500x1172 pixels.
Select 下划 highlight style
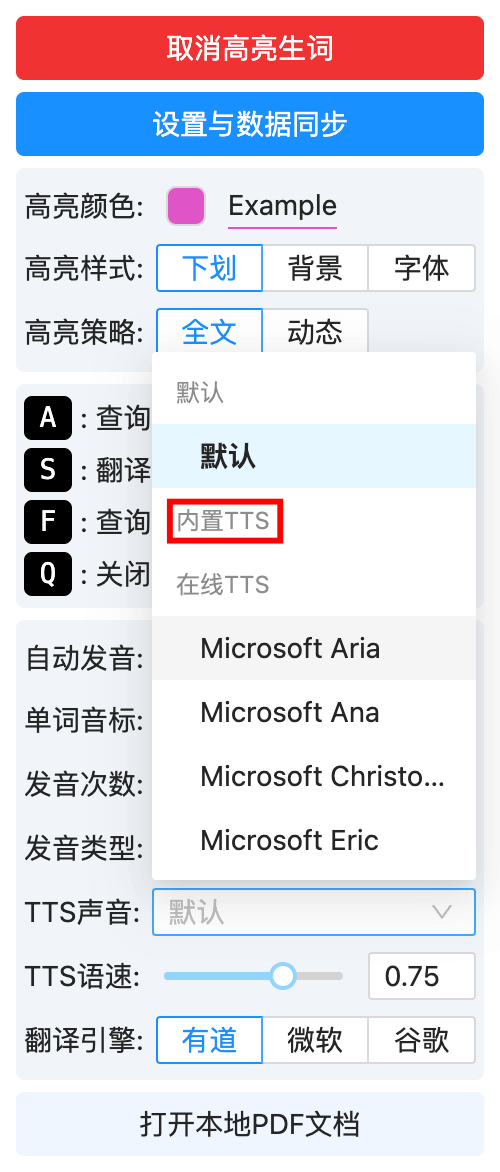point(209,268)
